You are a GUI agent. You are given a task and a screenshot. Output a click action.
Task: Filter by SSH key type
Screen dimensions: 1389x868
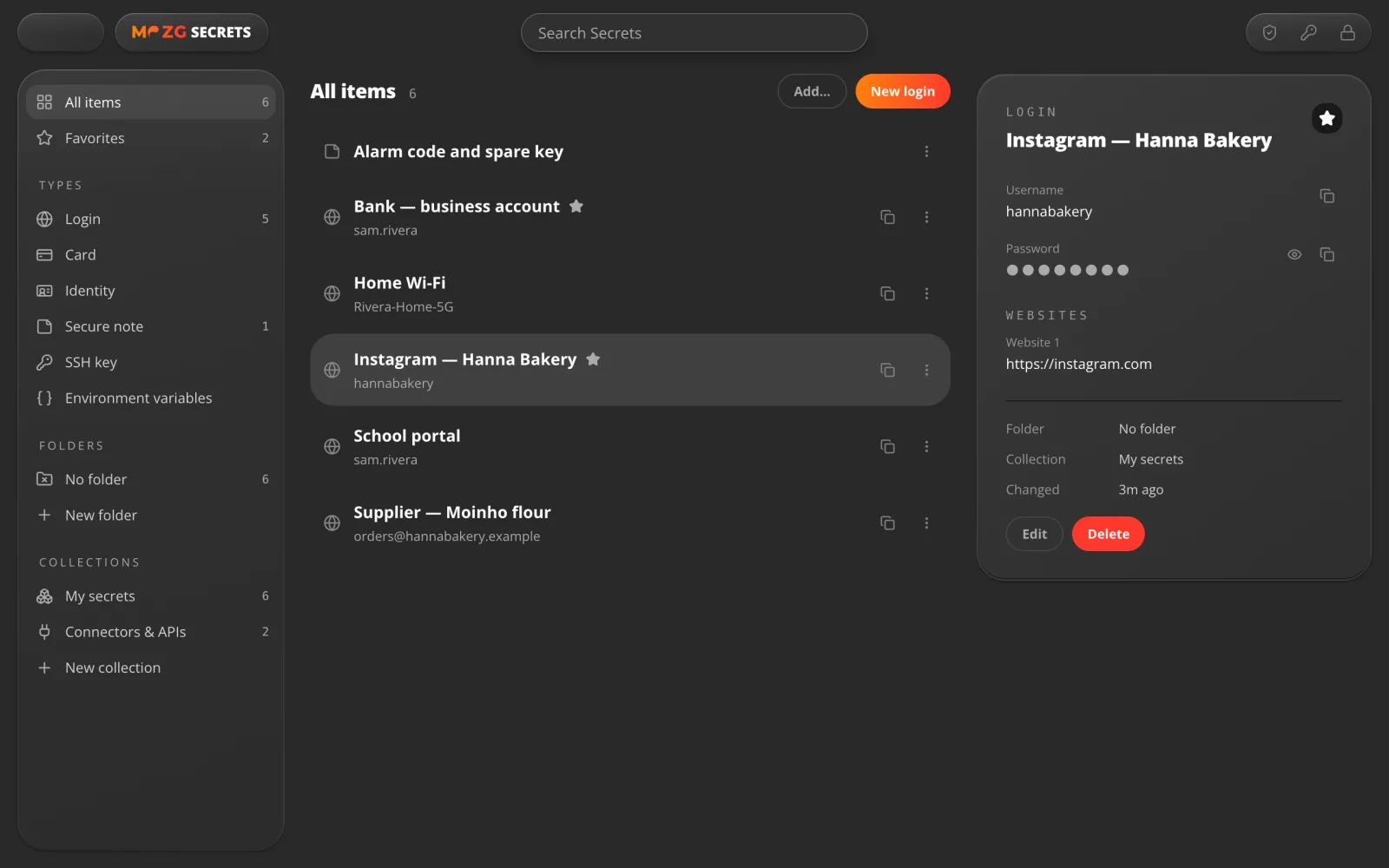151,362
